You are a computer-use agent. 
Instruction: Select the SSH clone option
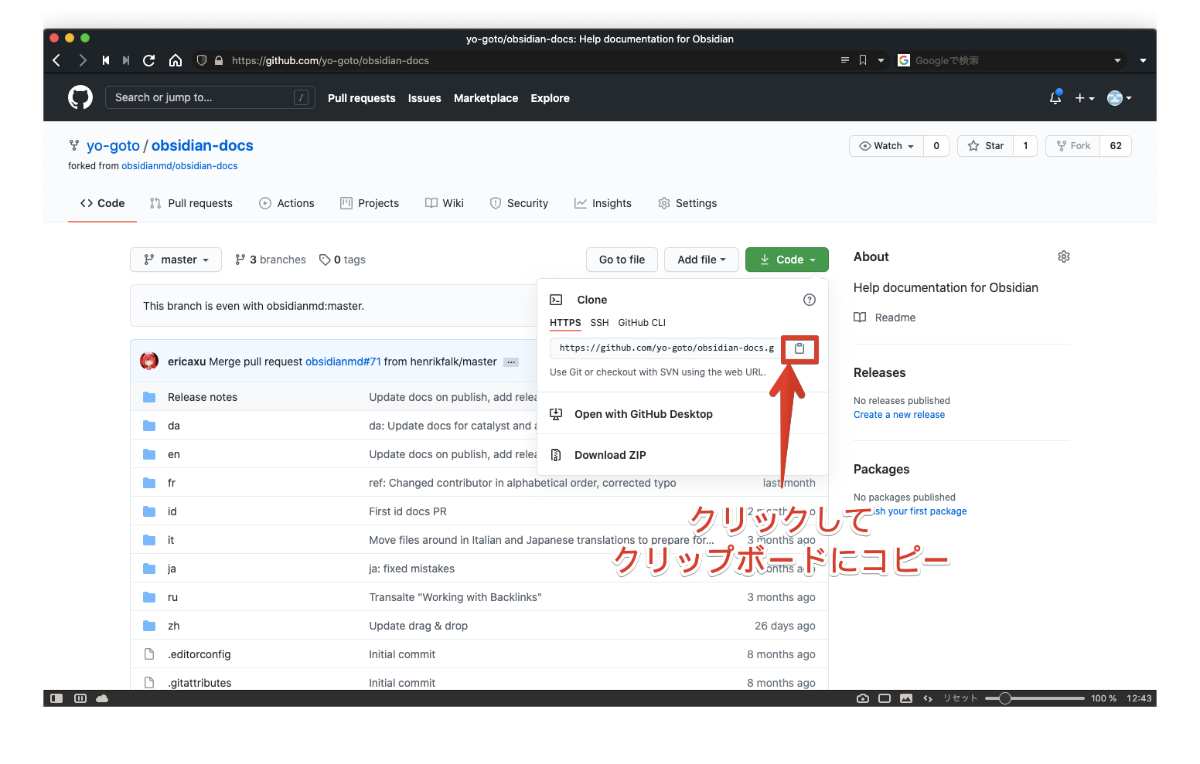(x=599, y=323)
